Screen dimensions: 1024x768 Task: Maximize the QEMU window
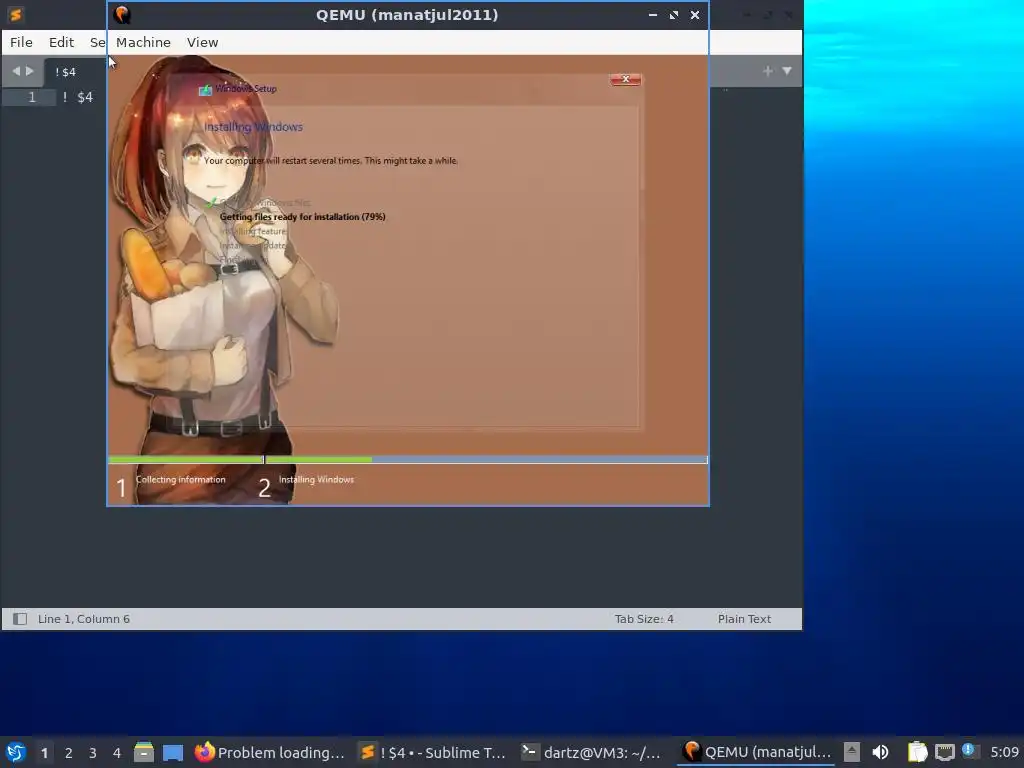pyautogui.click(x=673, y=14)
